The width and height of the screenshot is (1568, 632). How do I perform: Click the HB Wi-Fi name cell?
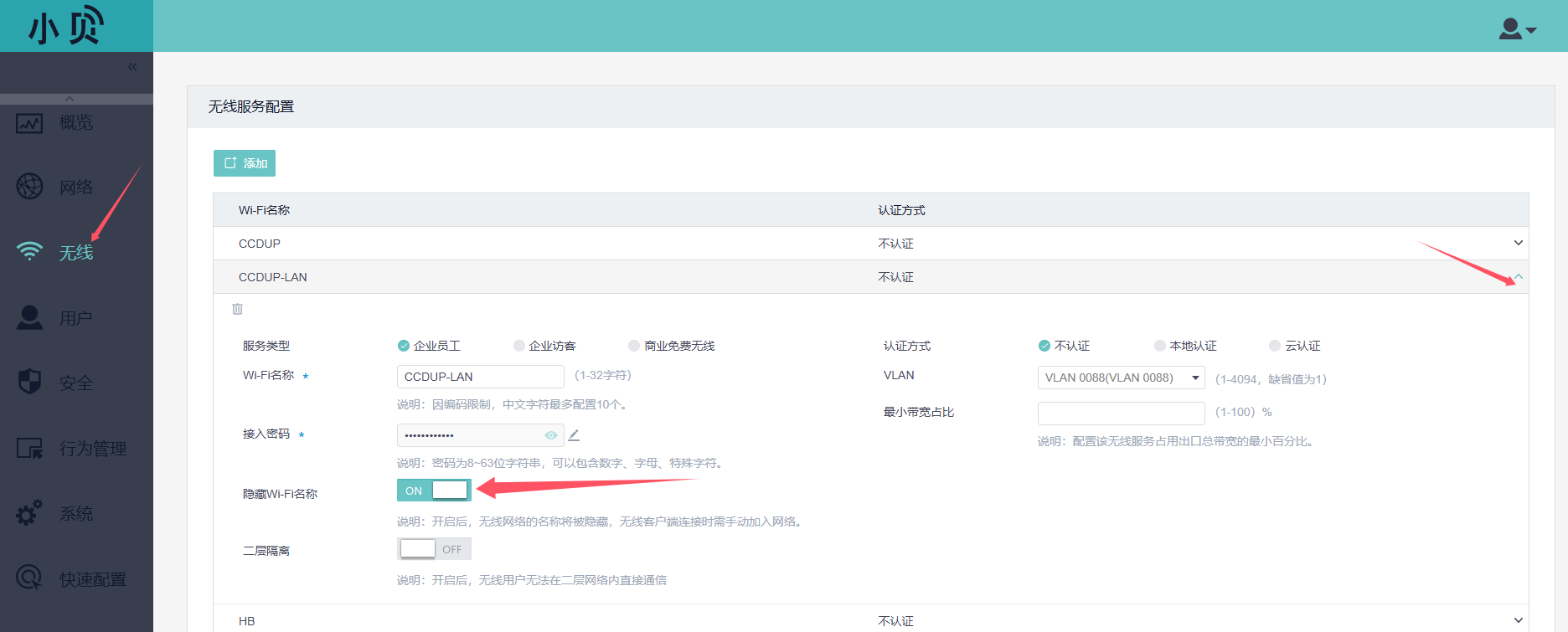coord(247,621)
